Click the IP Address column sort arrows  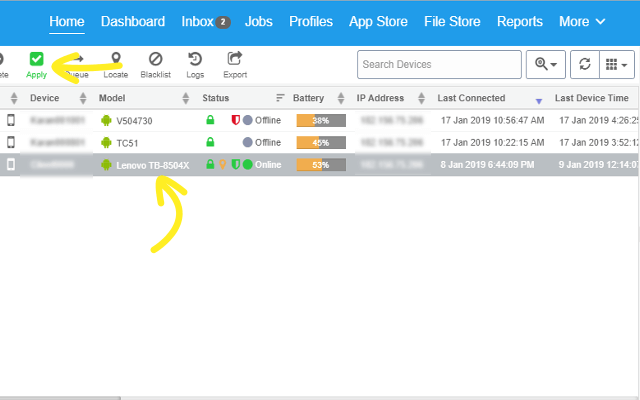pos(422,98)
